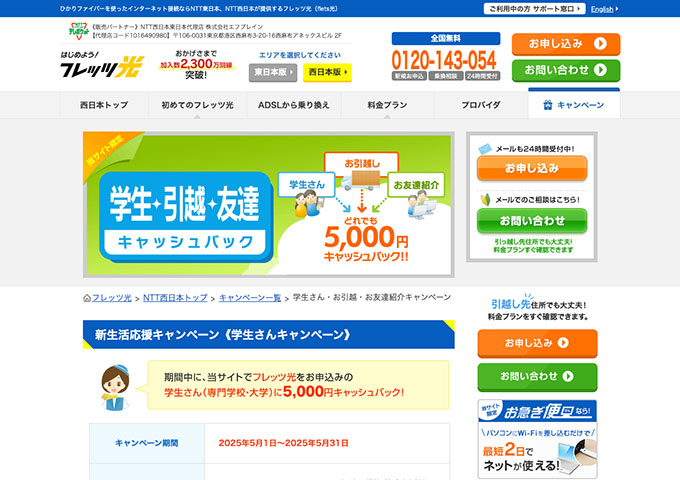Click the moving truck illustration in banner
Screen dimensions: 680x480
(361, 181)
